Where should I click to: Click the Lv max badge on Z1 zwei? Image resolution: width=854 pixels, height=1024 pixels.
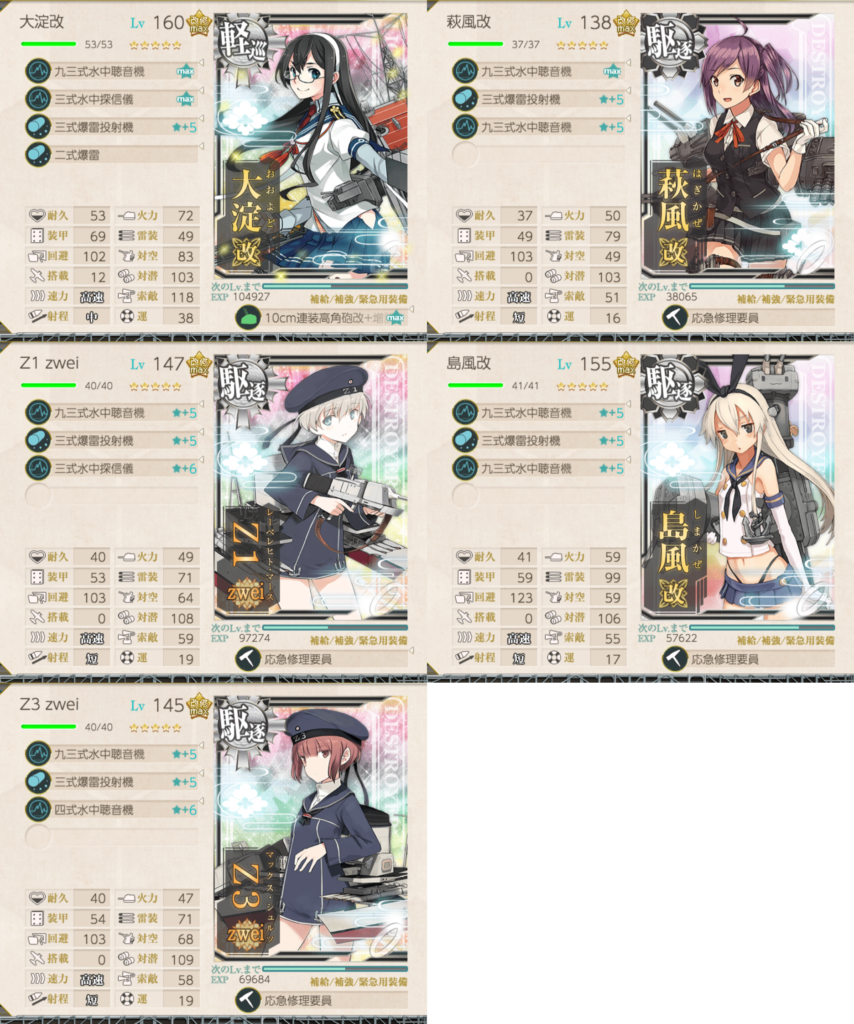(198, 366)
